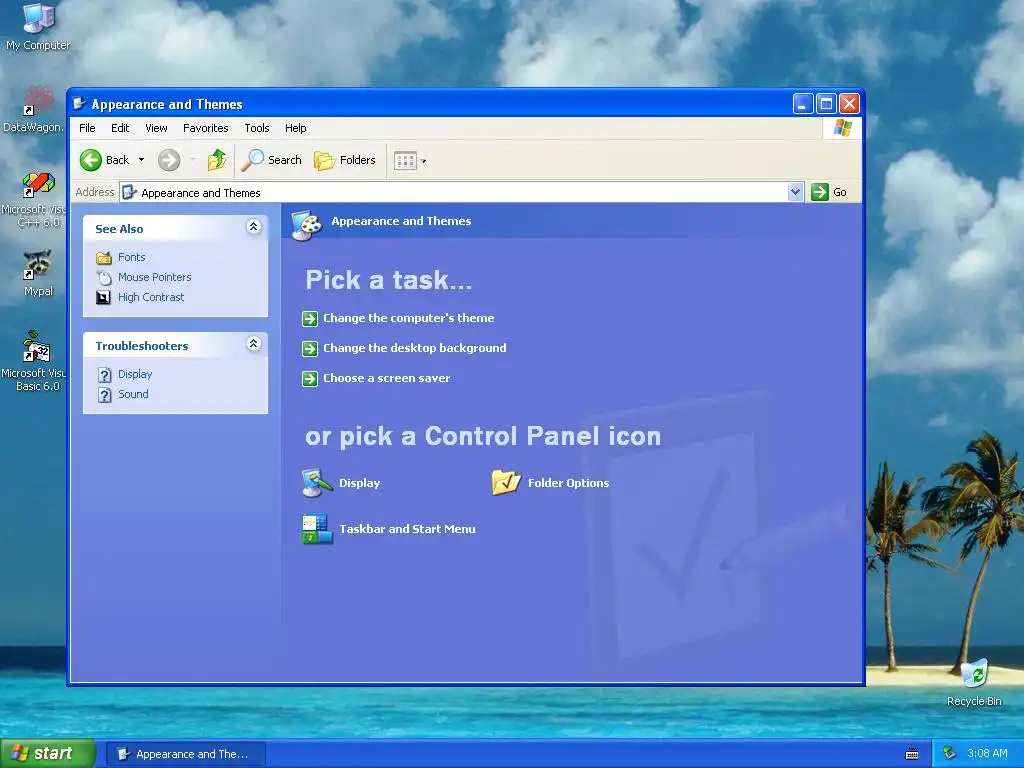Click the Appearance and Themes header palette icon

(306, 225)
